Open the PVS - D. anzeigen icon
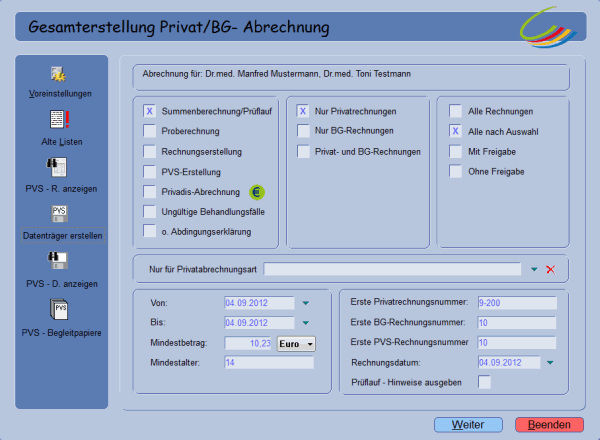The image size is (600, 440). coord(59,261)
